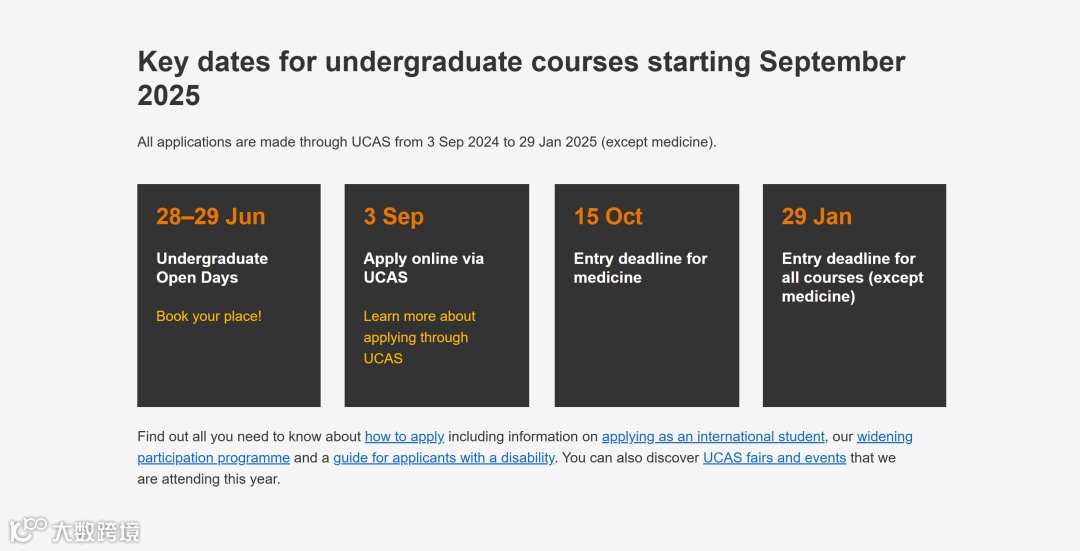
Task: Select the 'Entry deadline for medicine' card title
Action: 640,268
